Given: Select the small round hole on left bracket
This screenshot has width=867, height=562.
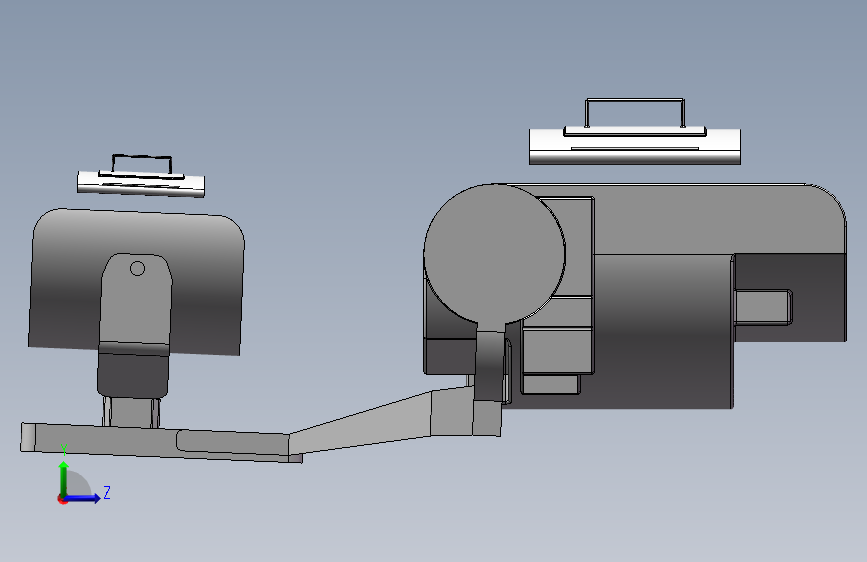Looking at the screenshot, I should point(137,268).
